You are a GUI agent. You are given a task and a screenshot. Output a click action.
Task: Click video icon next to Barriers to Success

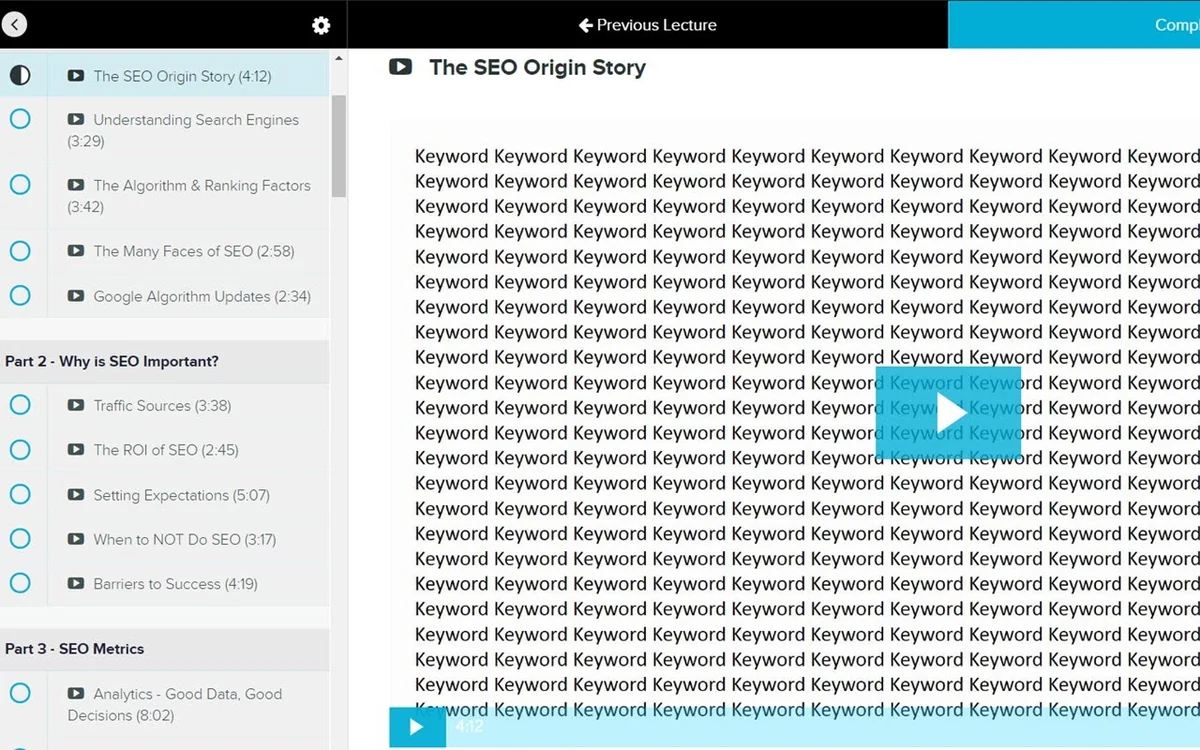tap(76, 583)
